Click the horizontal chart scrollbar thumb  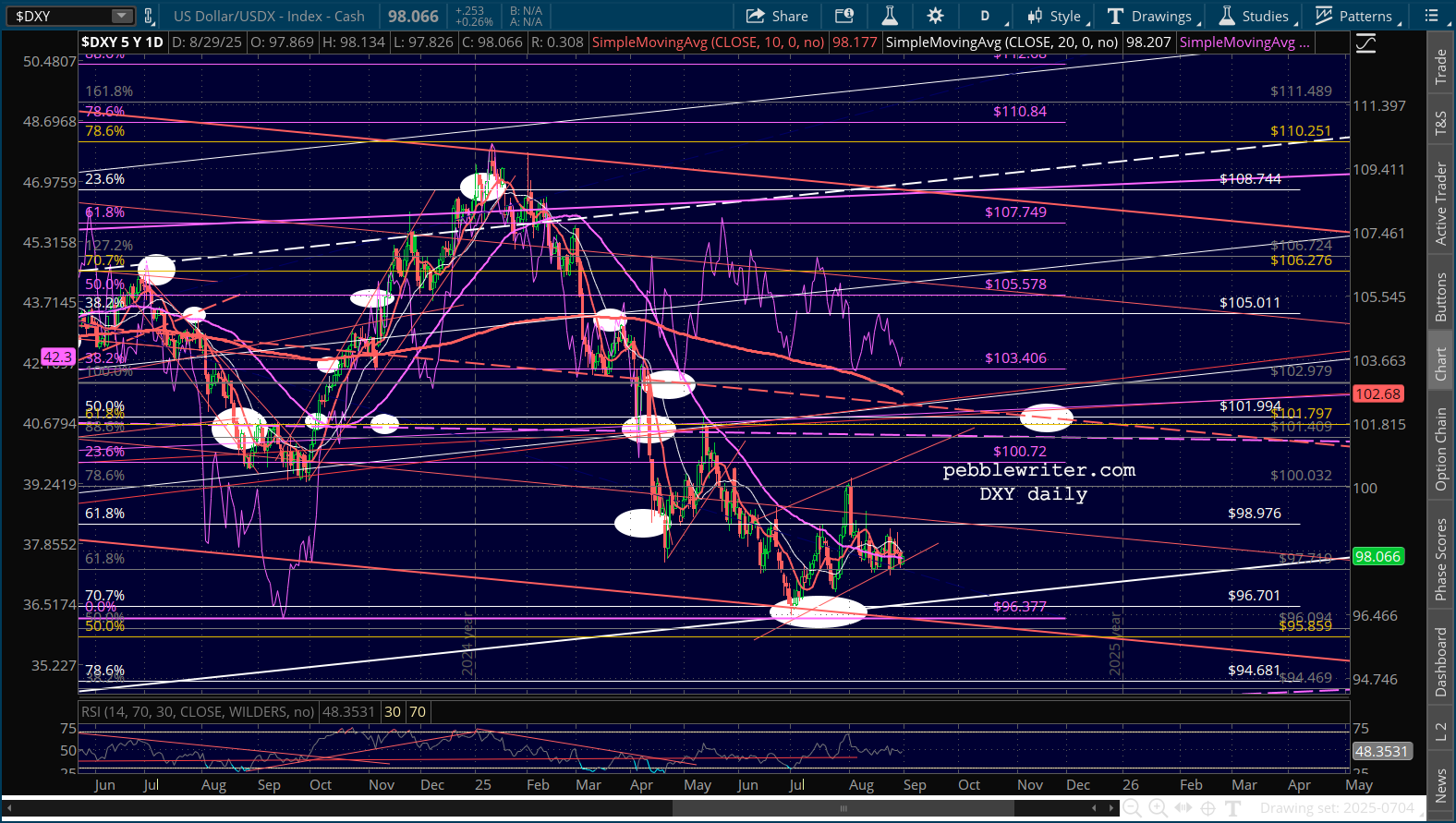[843, 808]
